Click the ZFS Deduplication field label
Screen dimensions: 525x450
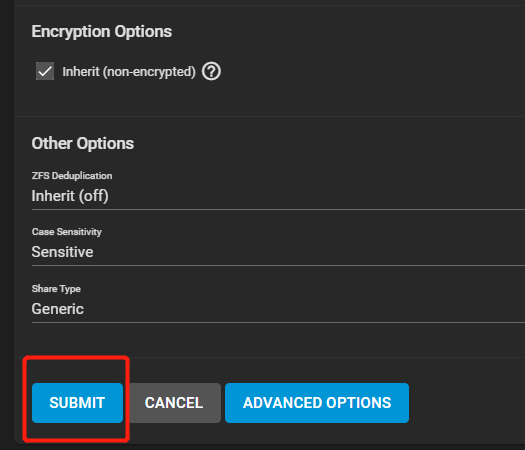click(x=72, y=175)
